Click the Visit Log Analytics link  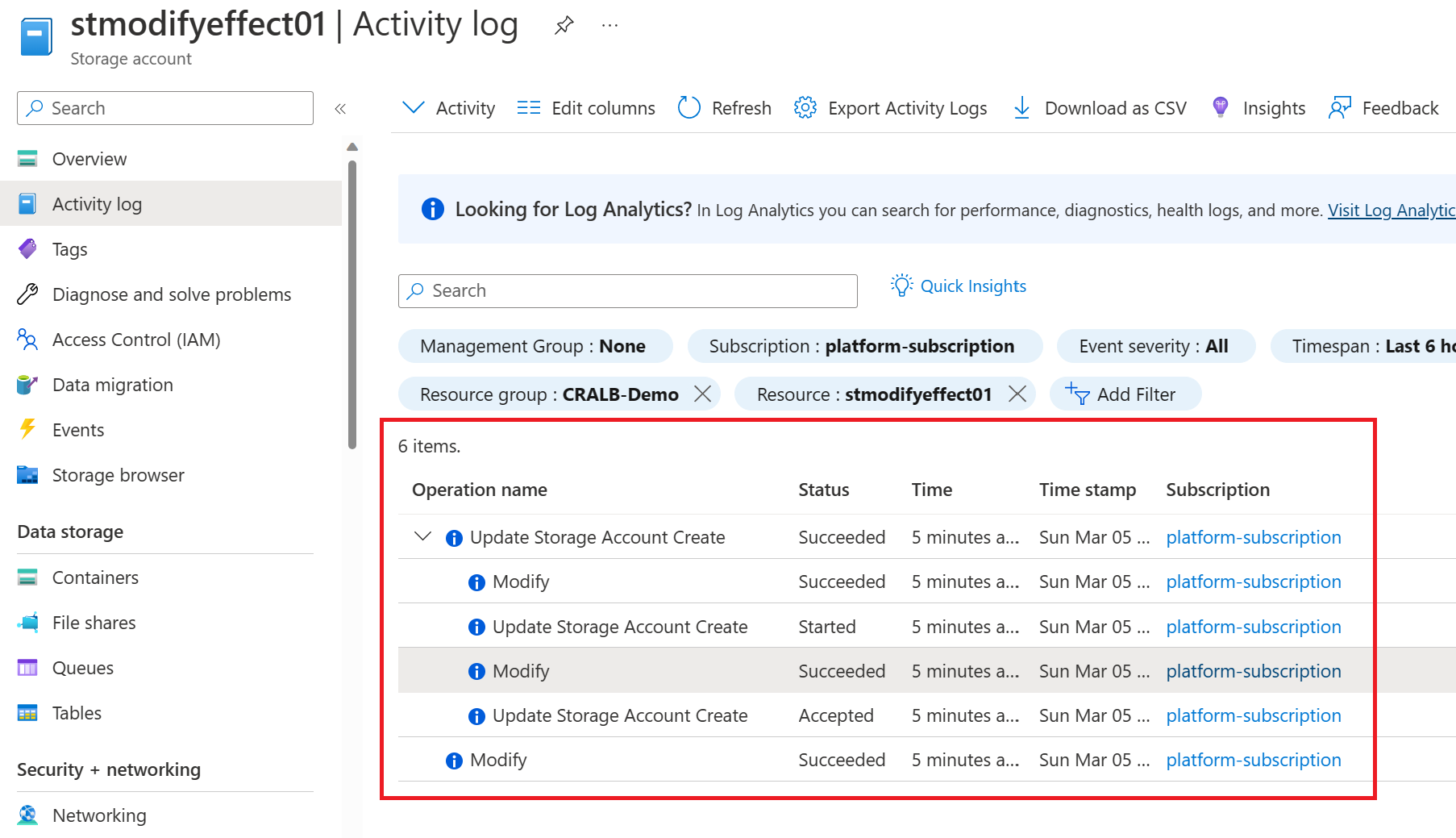coord(1392,211)
